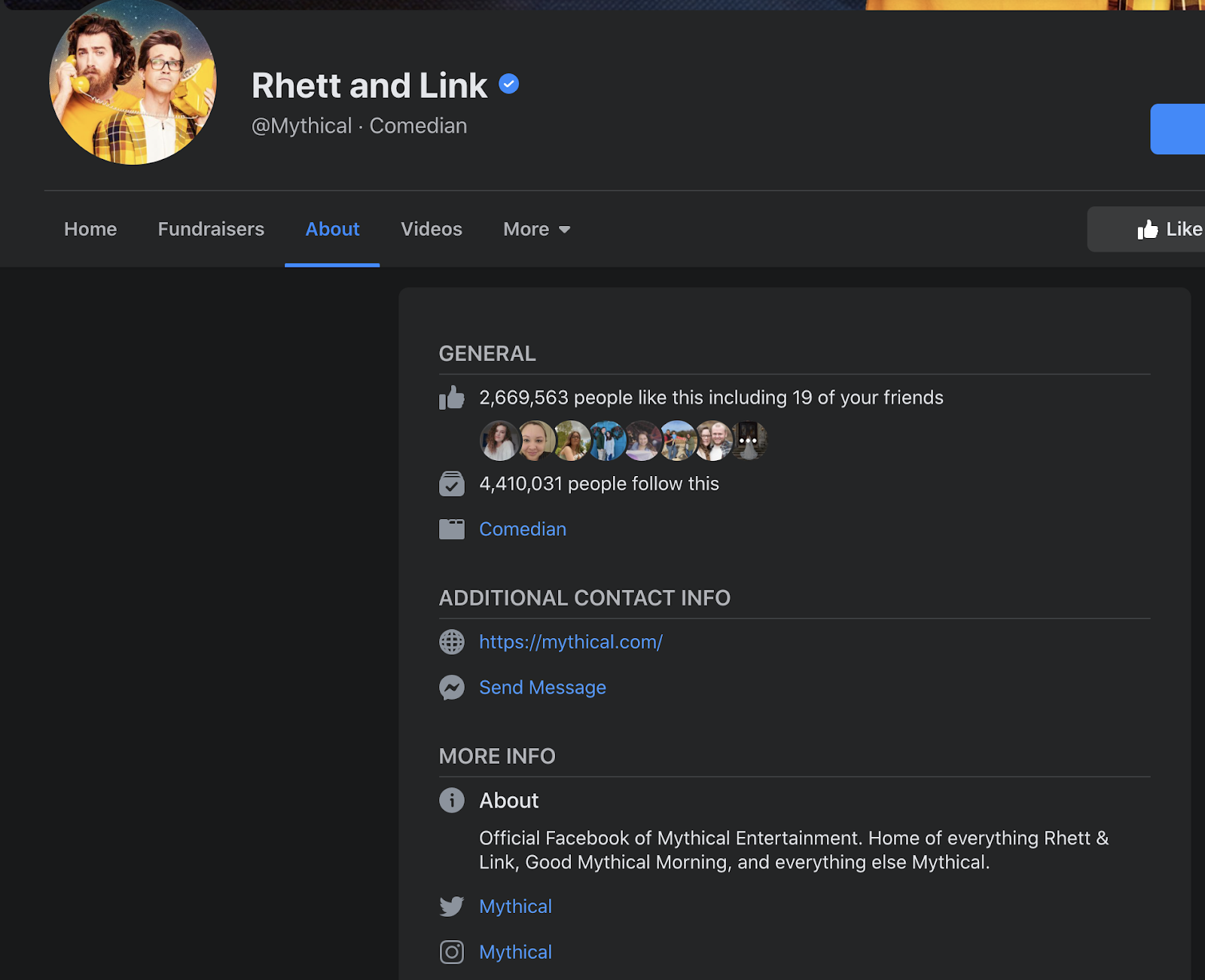The width and height of the screenshot is (1205, 980).
Task: Open the Mythical Twitter link
Action: (x=516, y=906)
